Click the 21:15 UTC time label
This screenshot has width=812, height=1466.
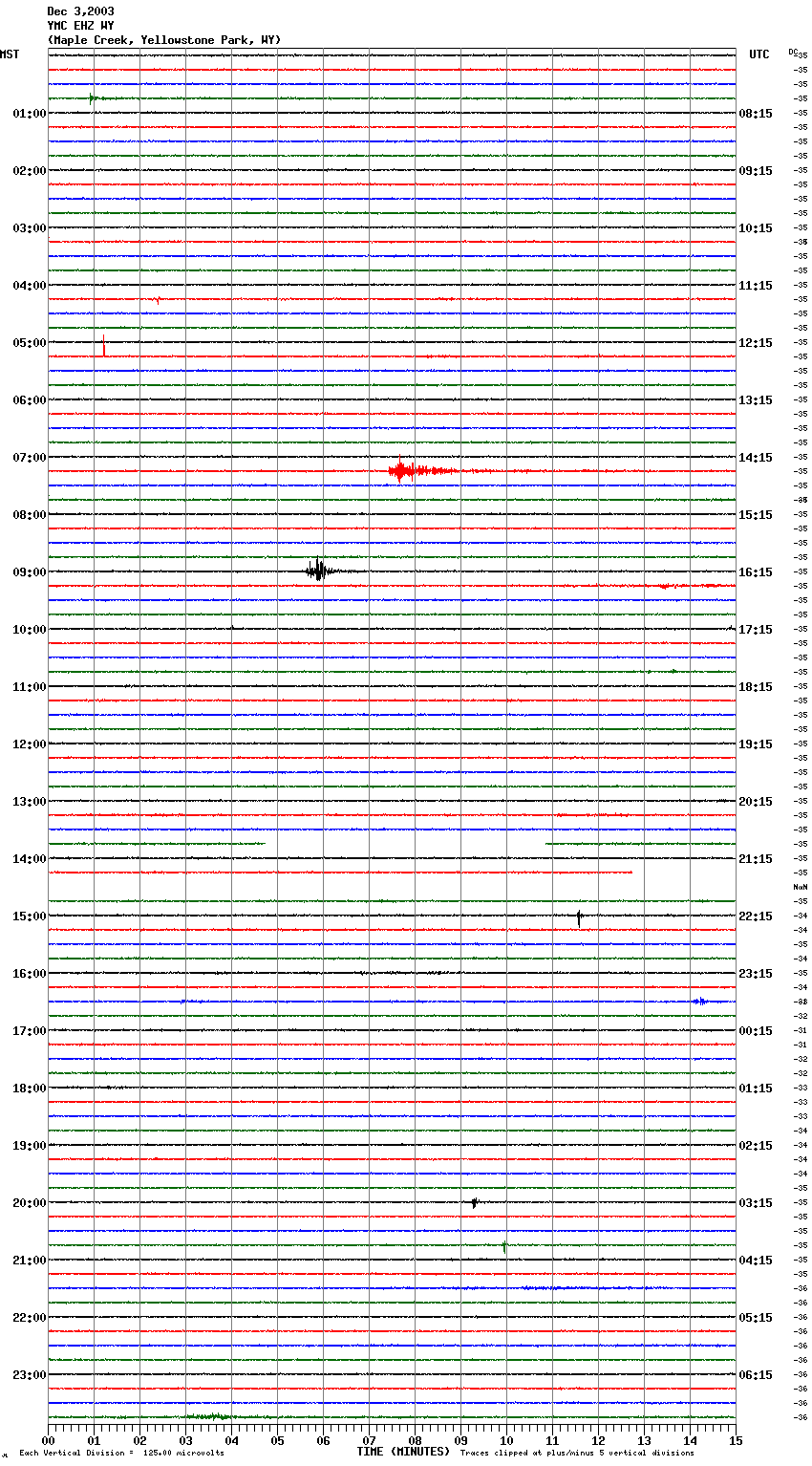756,859
